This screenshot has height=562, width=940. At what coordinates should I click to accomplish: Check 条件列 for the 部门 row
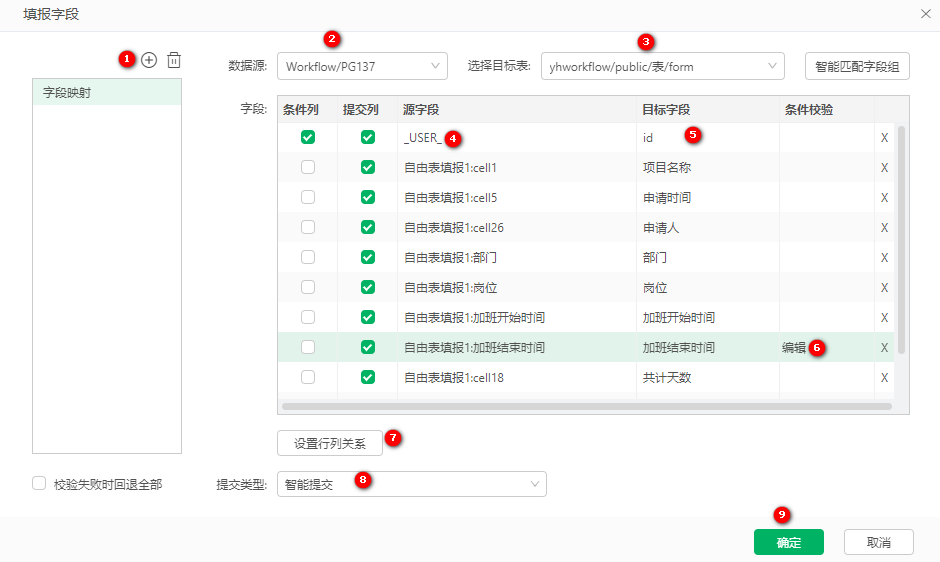308,257
